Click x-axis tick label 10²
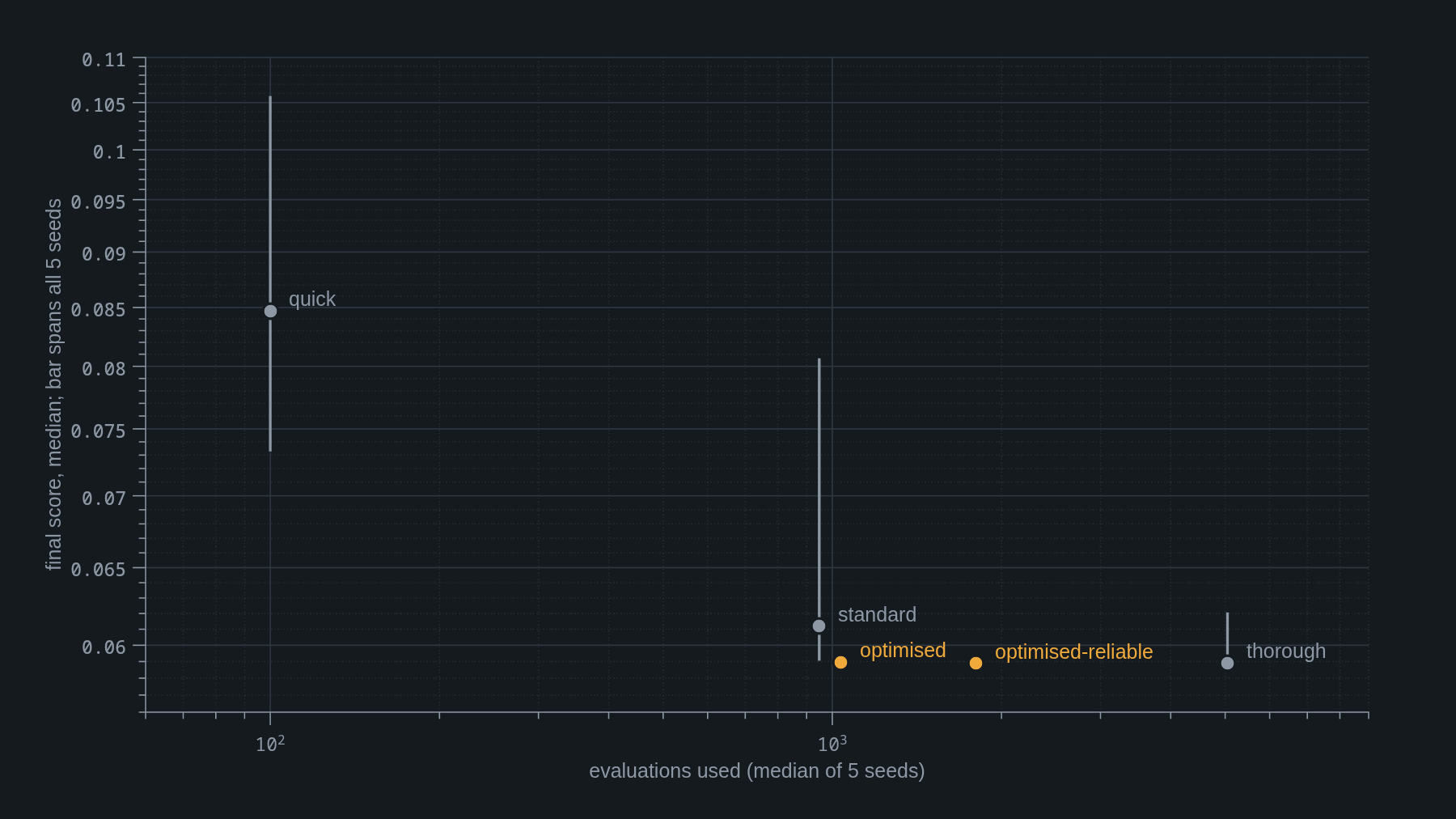This screenshot has height=819, width=1456. tap(270, 744)
